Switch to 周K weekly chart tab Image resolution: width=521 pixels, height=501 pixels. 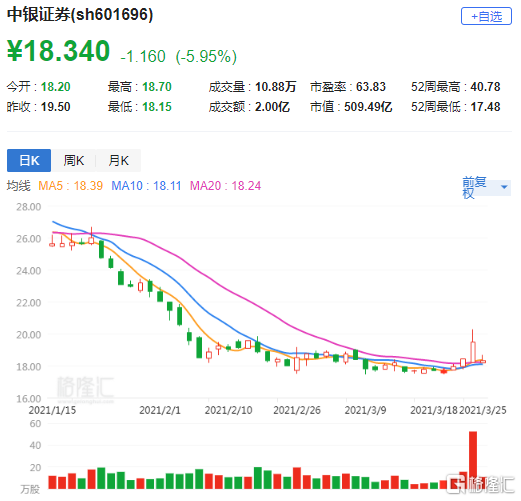coord(74,160)
